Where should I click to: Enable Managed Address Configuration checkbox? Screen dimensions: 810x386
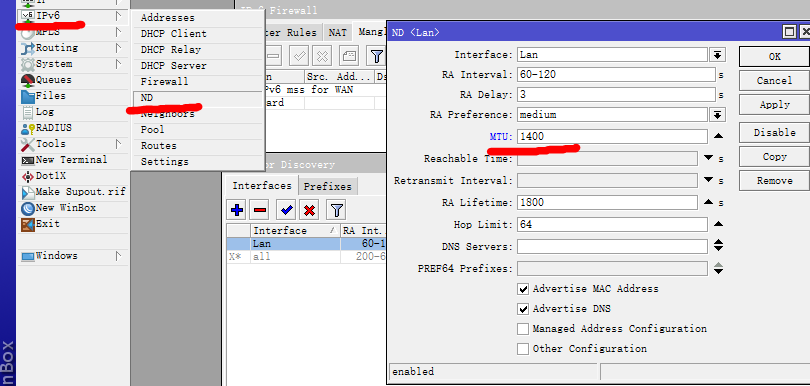pos(523,329)
